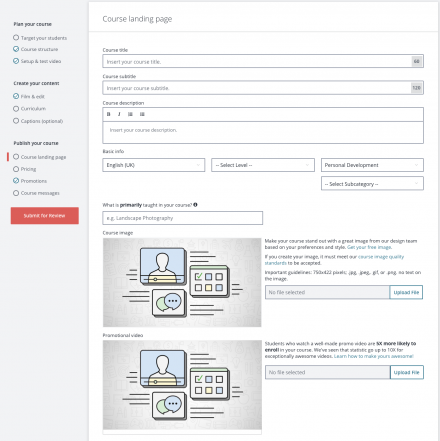Apply italic formatting in description toolbar
This screenshot has width=440, height=441.
(119, 114)
